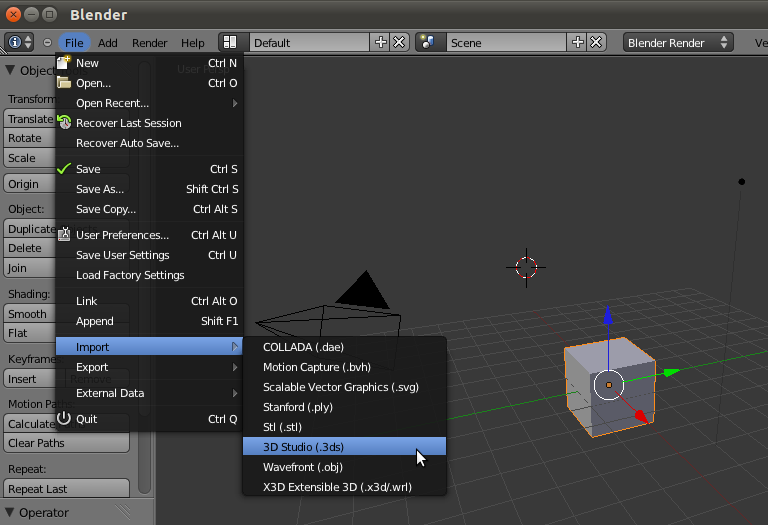This screenshot has width=768, height=525.
Task: Open the Help menu
Action: click(x=192, y=43)
